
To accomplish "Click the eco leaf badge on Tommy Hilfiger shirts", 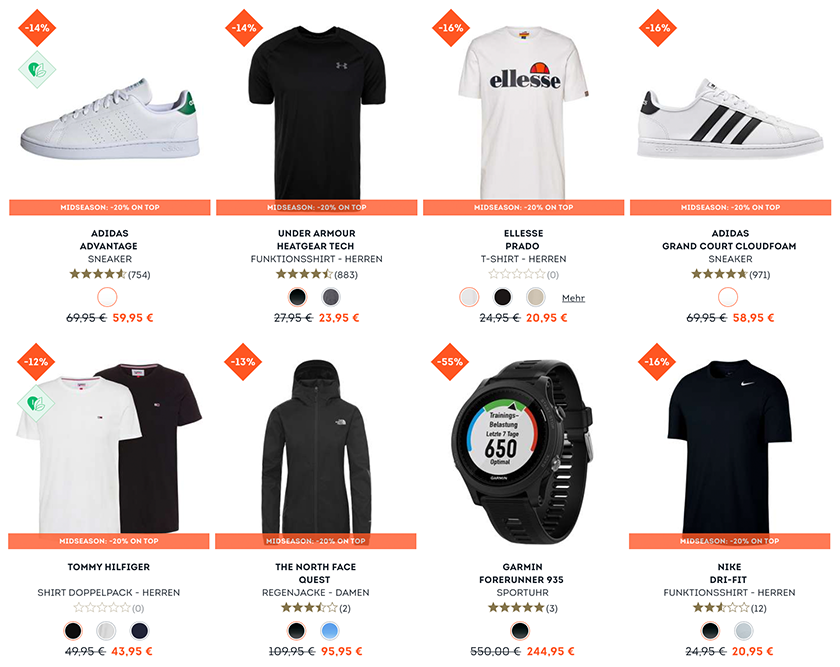I will coord(36,403).
